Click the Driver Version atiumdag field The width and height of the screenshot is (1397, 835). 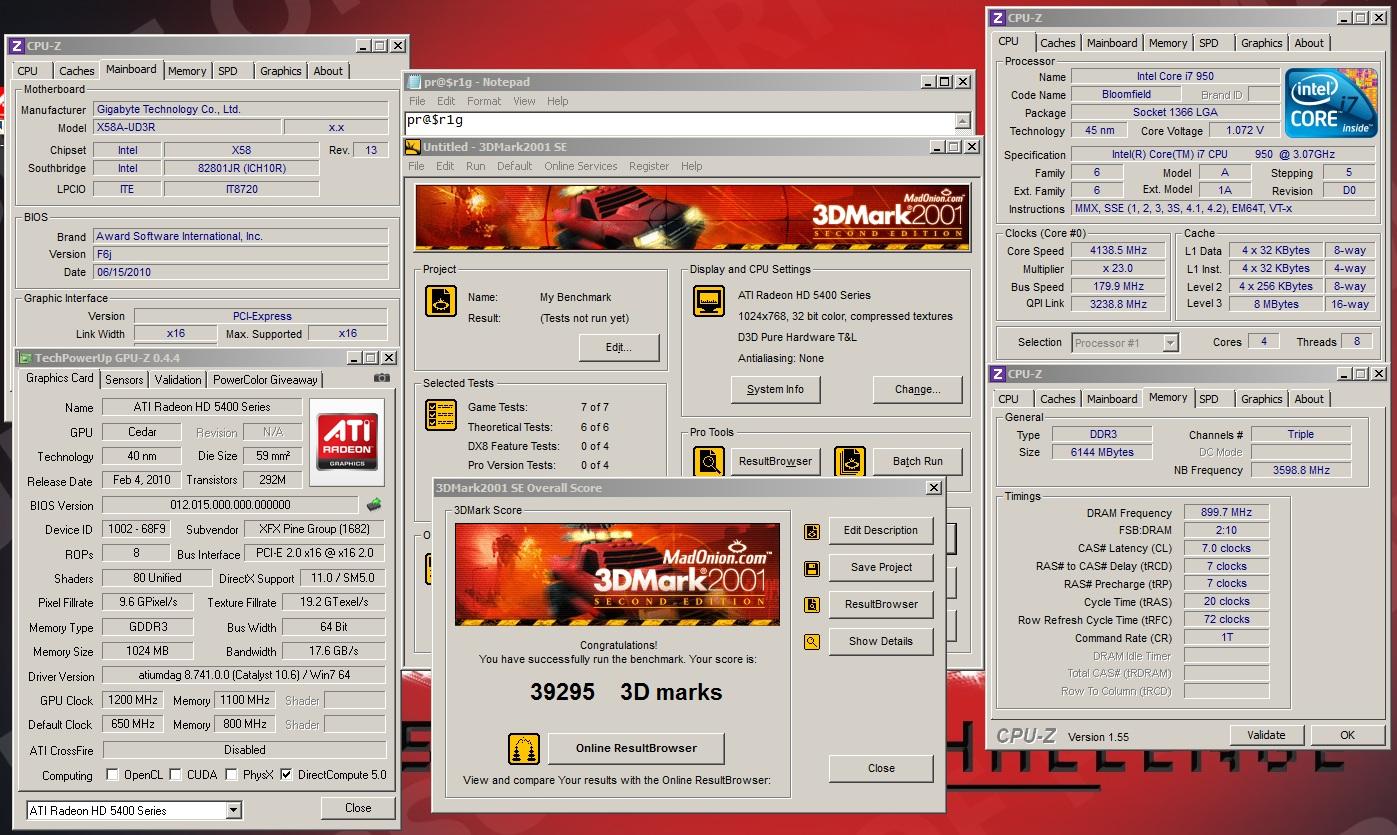click(244, 676)
